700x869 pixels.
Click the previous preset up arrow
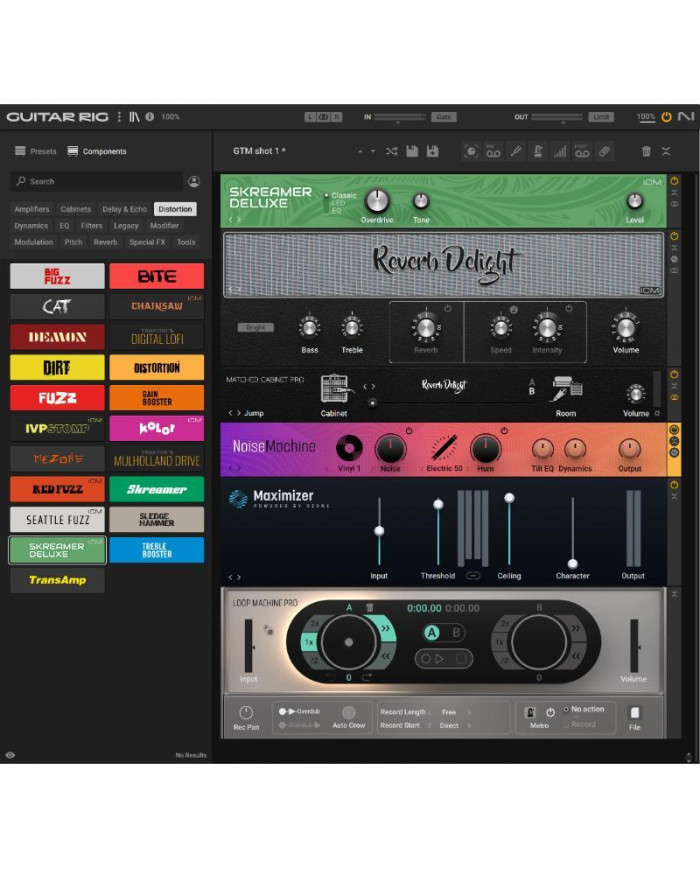click(x=360, y=151)
